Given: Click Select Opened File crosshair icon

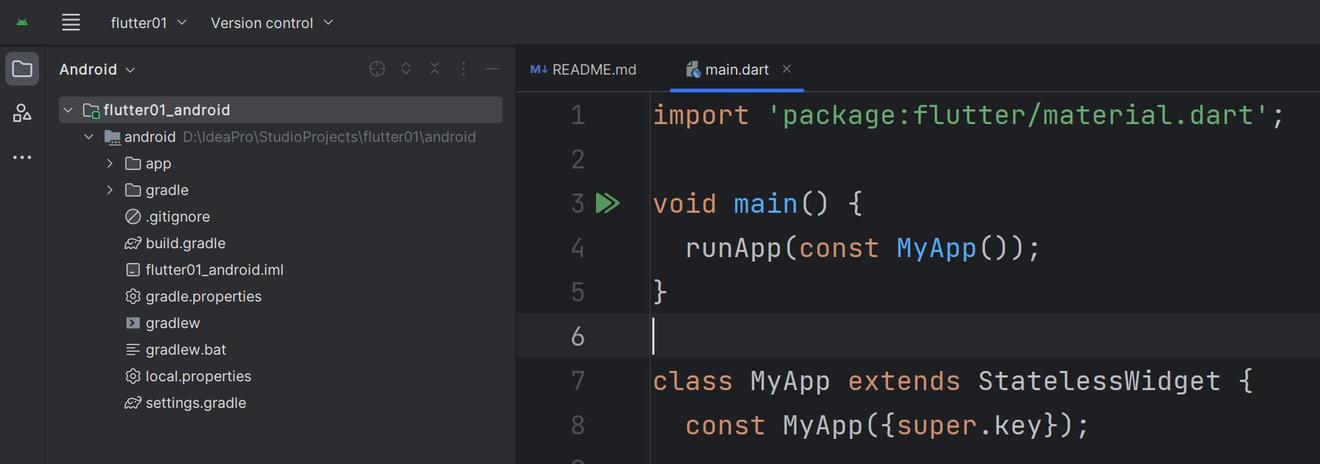Looking at the screenshot, I should point(377,69).
